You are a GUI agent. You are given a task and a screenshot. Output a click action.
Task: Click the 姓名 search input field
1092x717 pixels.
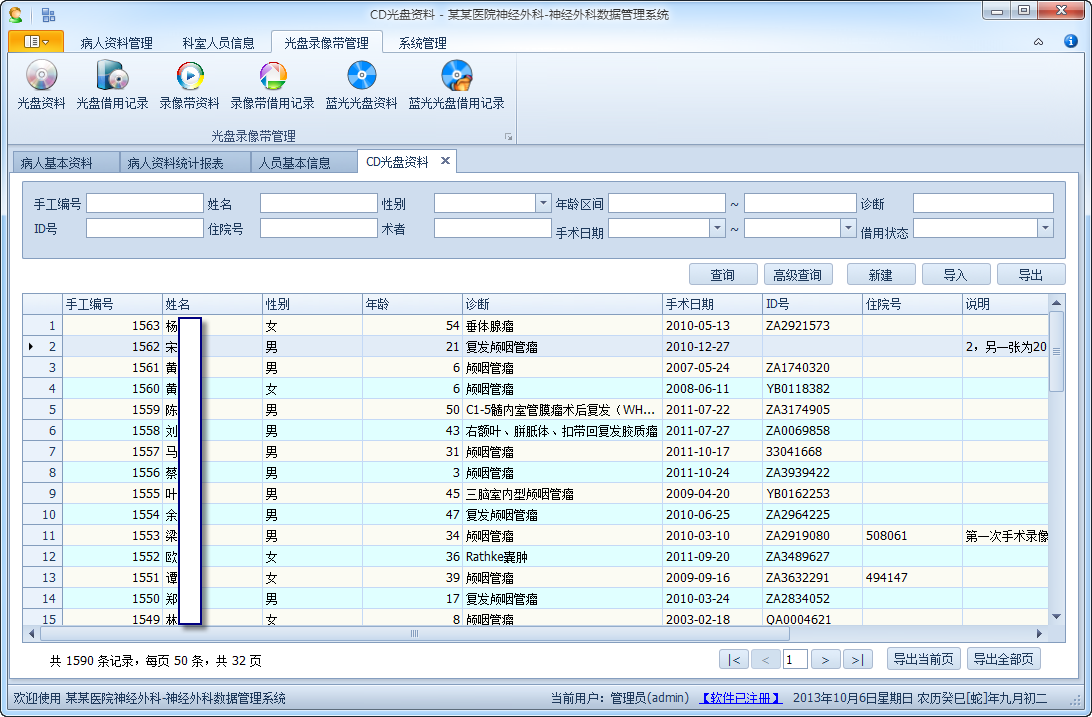click(318, 203)
